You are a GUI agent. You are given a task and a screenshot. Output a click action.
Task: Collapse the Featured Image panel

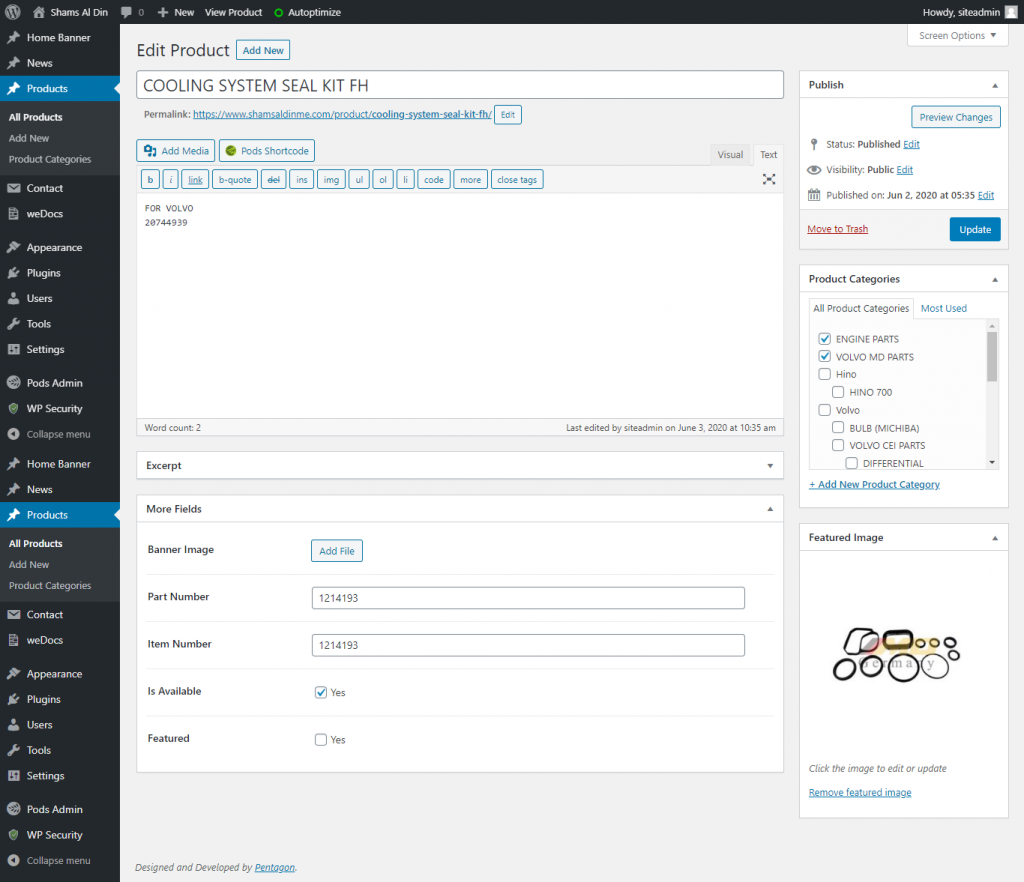[x=995, y=538]
